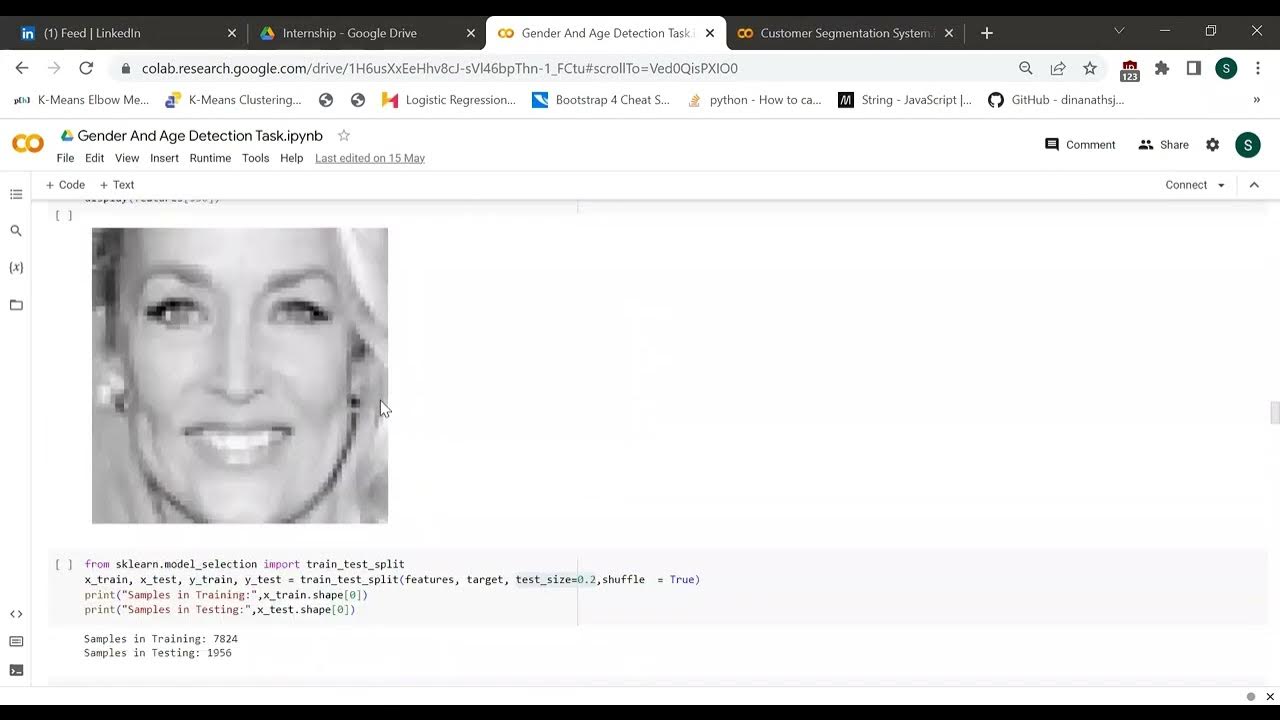
Task: Click the Colab logo
Action: (x=28, y=144)
